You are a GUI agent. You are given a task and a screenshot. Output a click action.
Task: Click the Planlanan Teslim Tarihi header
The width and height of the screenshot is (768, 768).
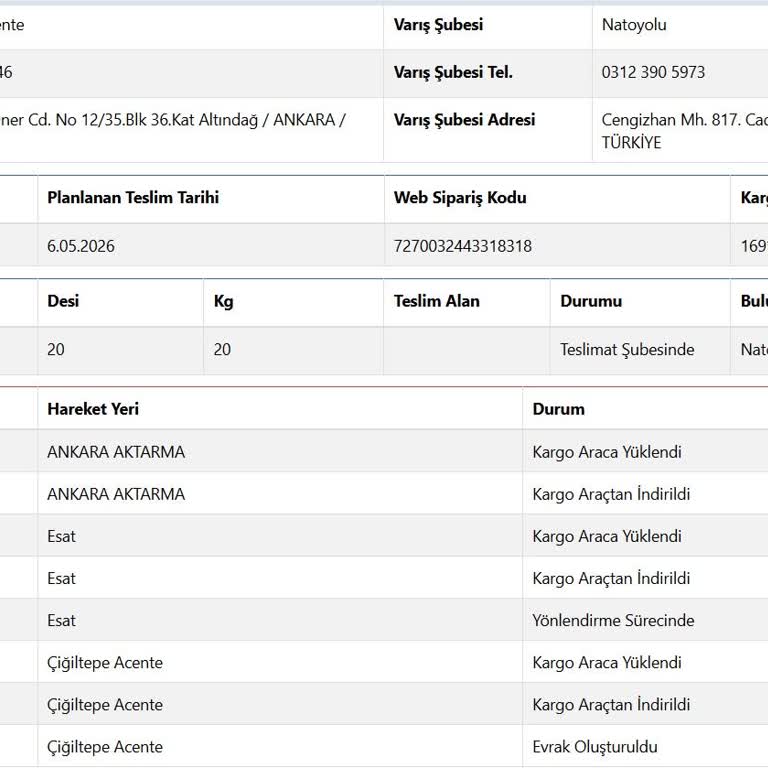coord(133,197)
